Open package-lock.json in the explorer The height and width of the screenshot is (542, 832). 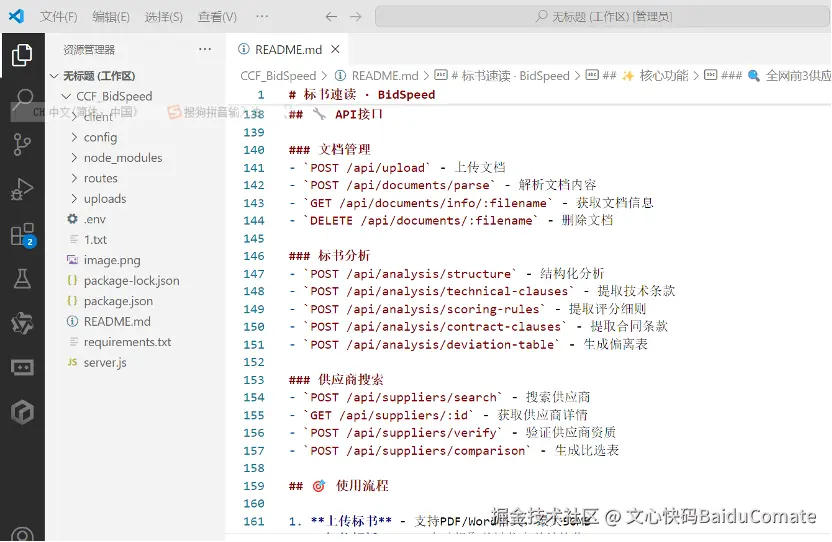point(132,280)
